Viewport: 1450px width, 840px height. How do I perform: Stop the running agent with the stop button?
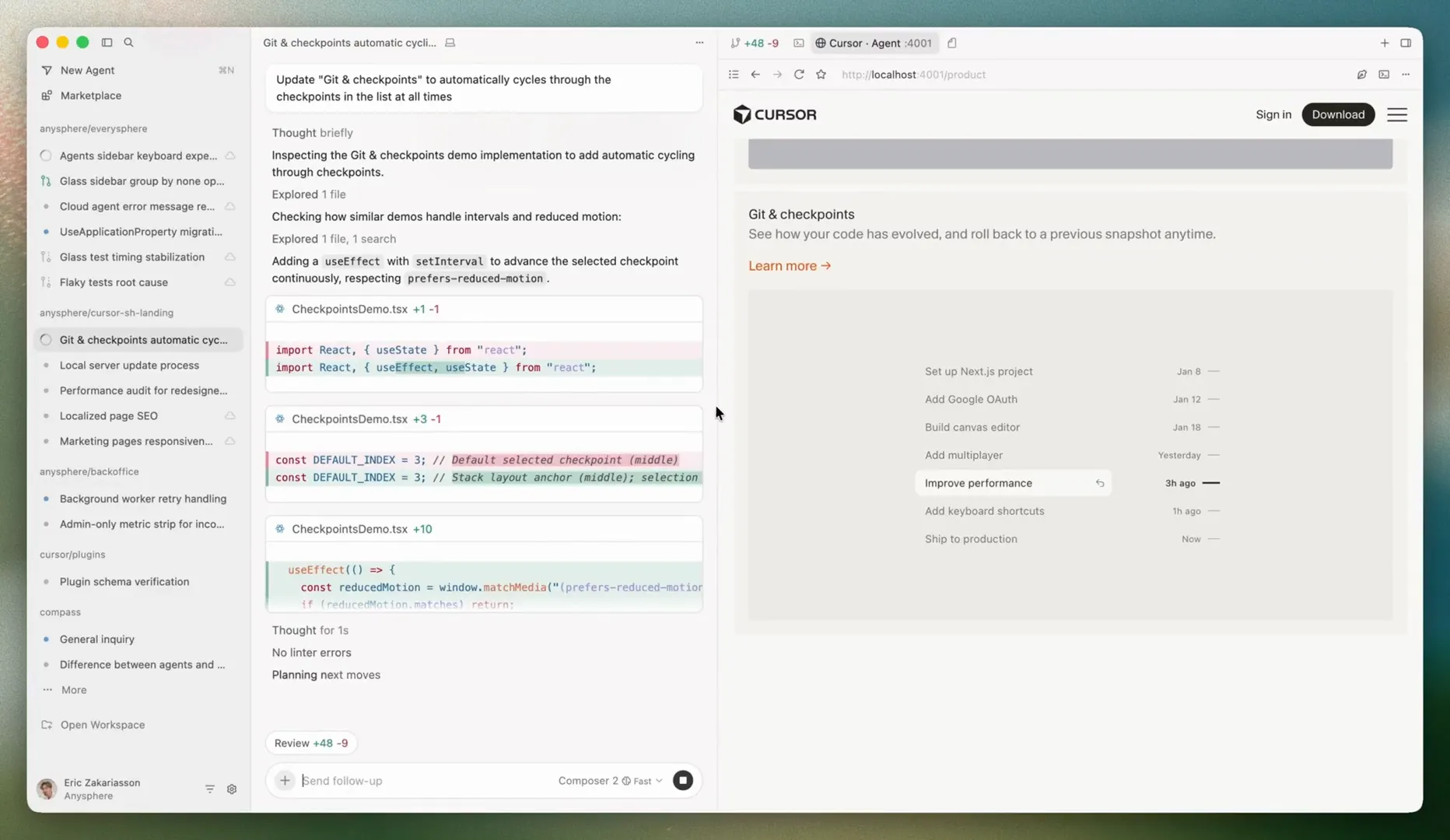click(682, 780)
